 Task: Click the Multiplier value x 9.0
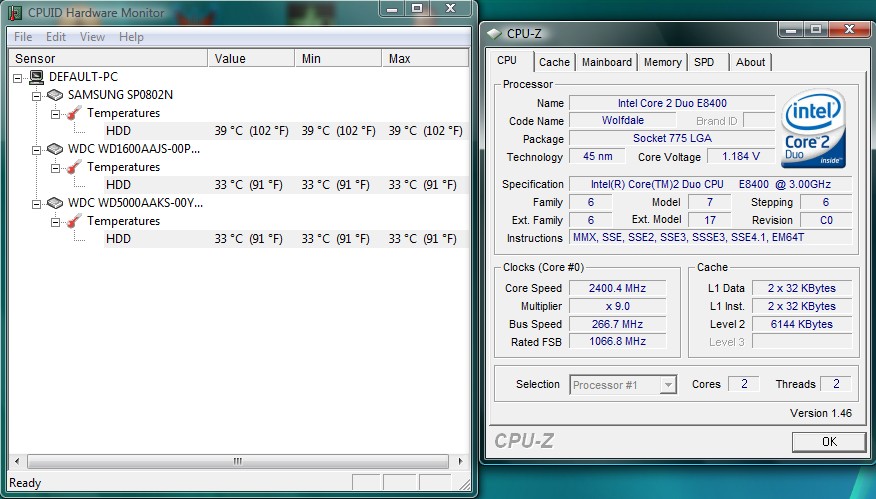point(617,306)
